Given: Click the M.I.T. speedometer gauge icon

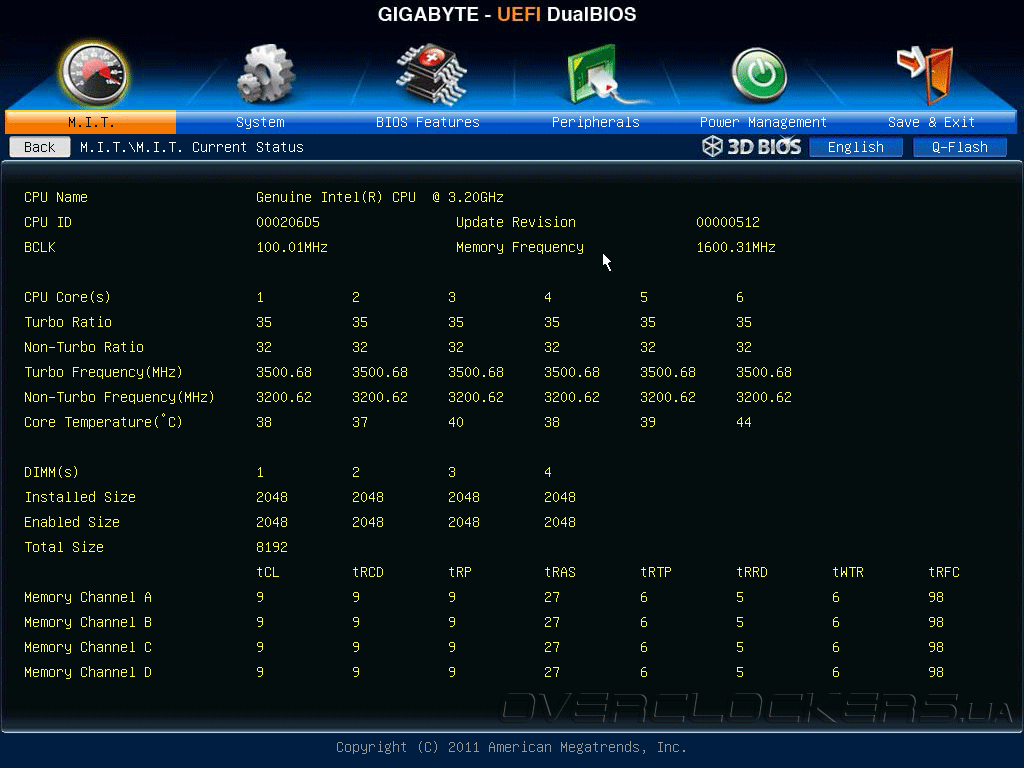Looking at the screenshot, I should [95, 75].
